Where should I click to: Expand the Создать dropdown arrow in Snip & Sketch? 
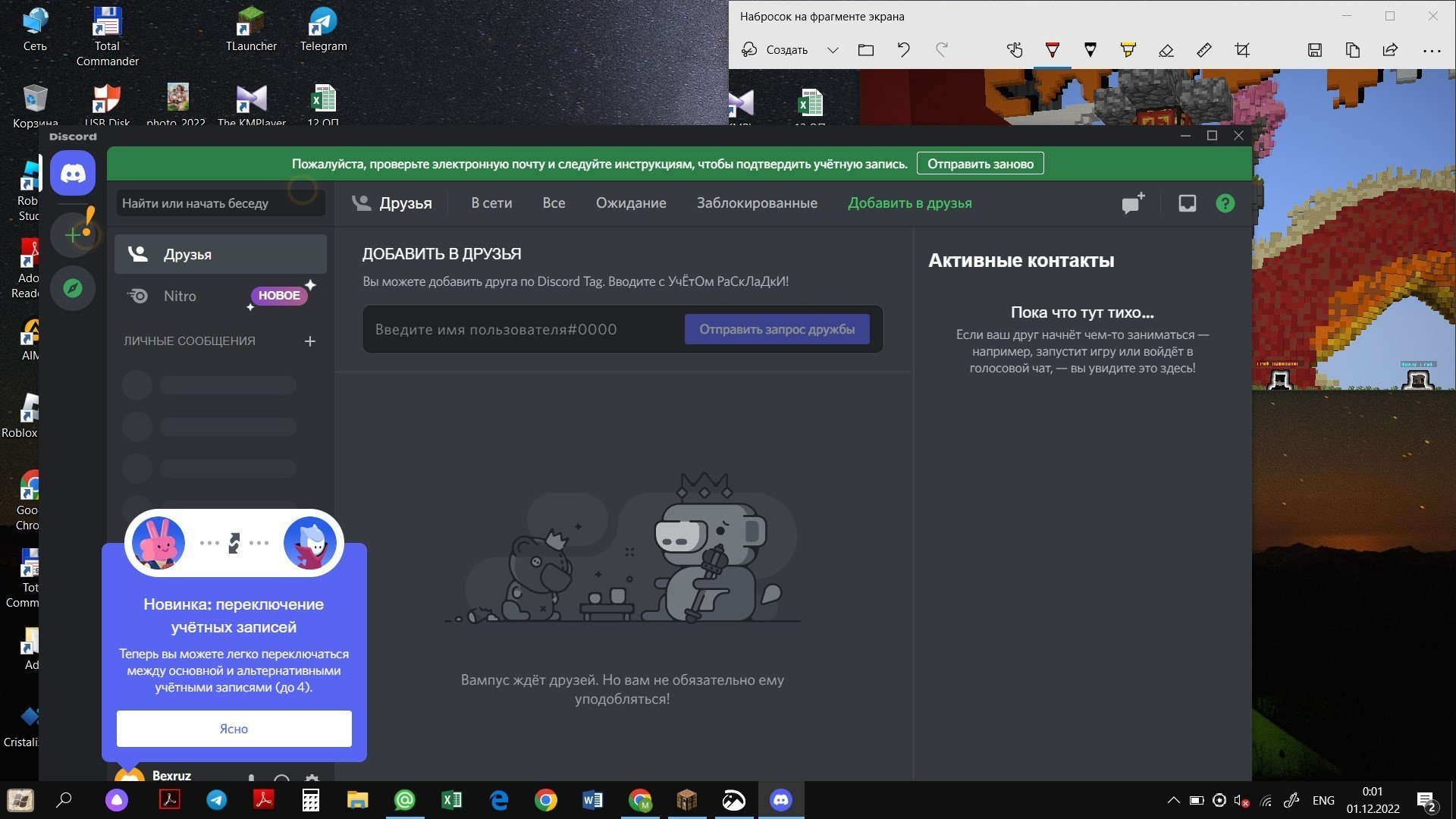coord(833,50)
